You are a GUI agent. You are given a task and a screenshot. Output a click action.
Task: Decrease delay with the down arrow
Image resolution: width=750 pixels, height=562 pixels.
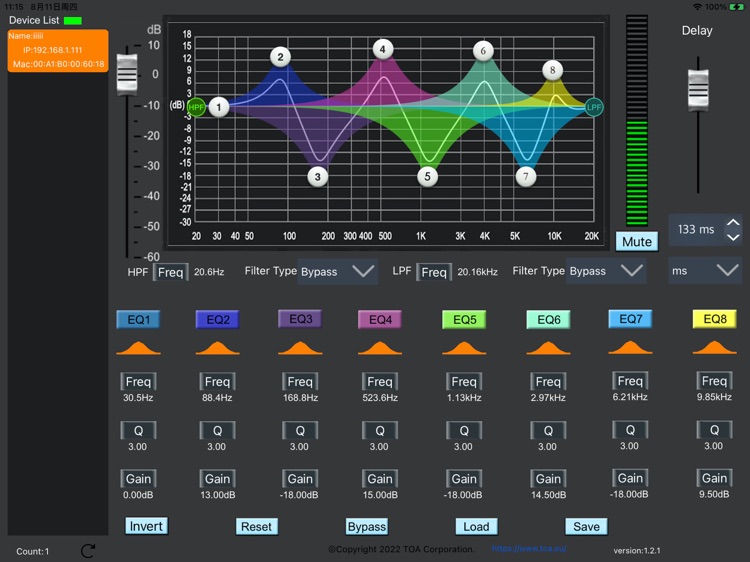(x=733, y=237)
